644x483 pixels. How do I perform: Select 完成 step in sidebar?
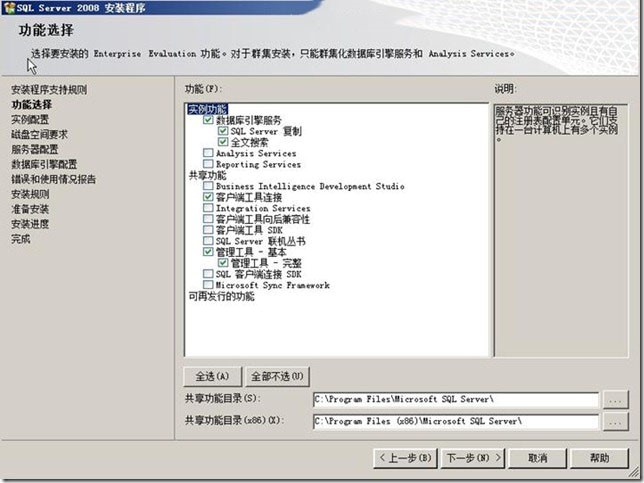tap(21, 239)
